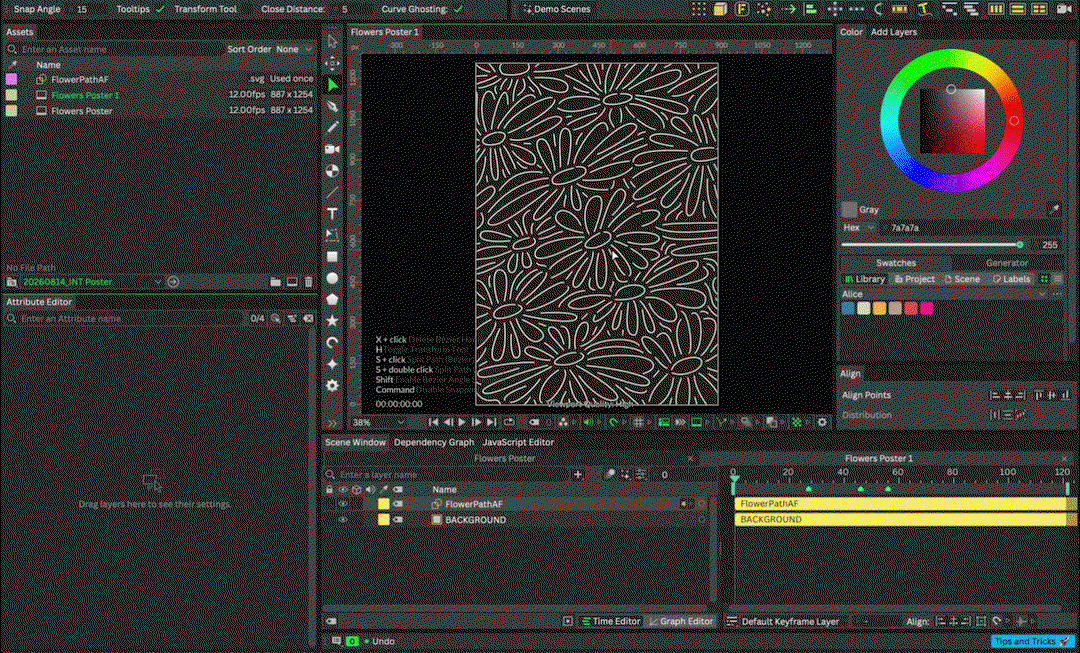This screenshot has width=1080, height=653.
Task: Select the Pen tool in the viewport toolbar
Action: click(x=332, y=106)
